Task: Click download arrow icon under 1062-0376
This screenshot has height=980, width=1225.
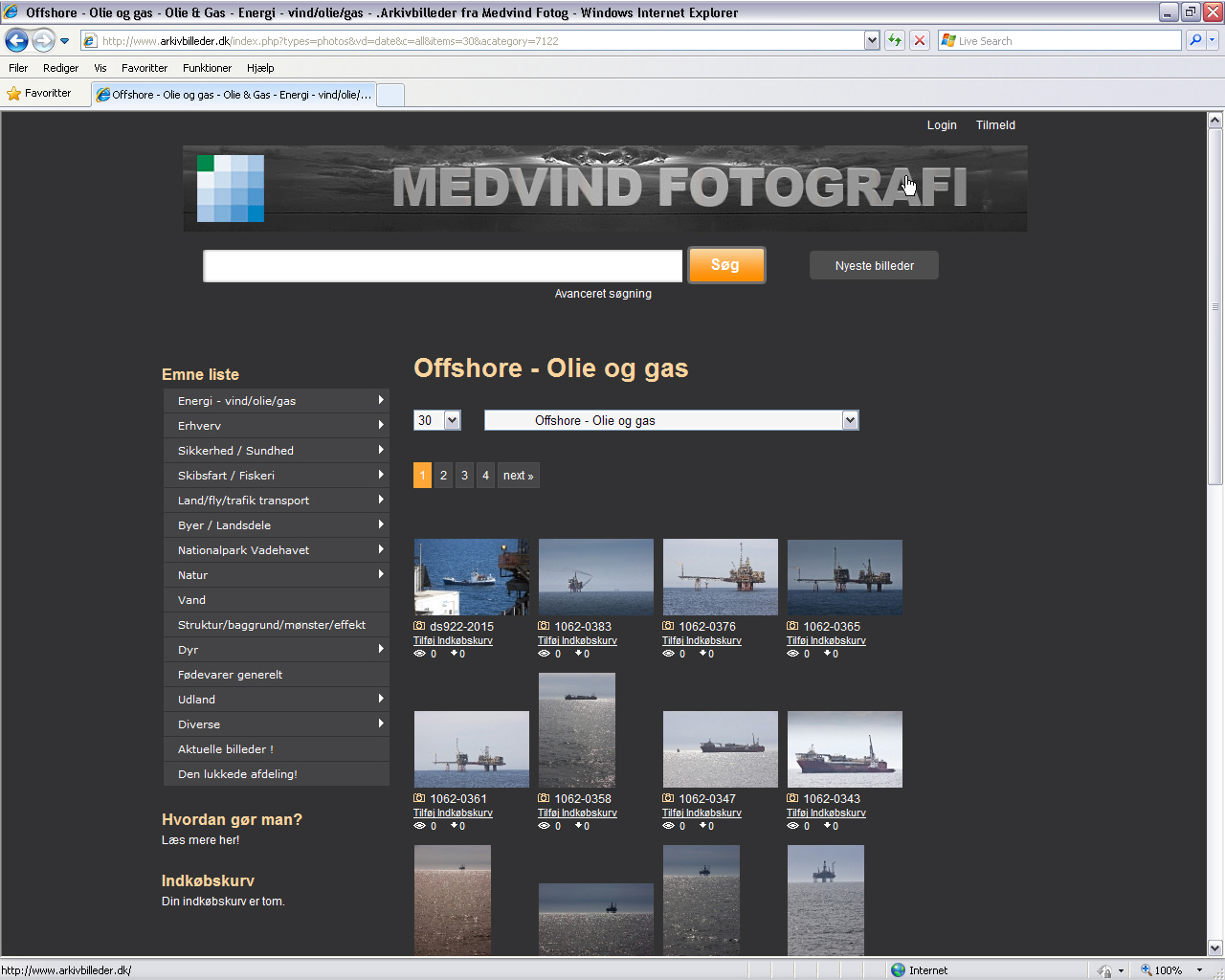Action: (x=702, y=654)
